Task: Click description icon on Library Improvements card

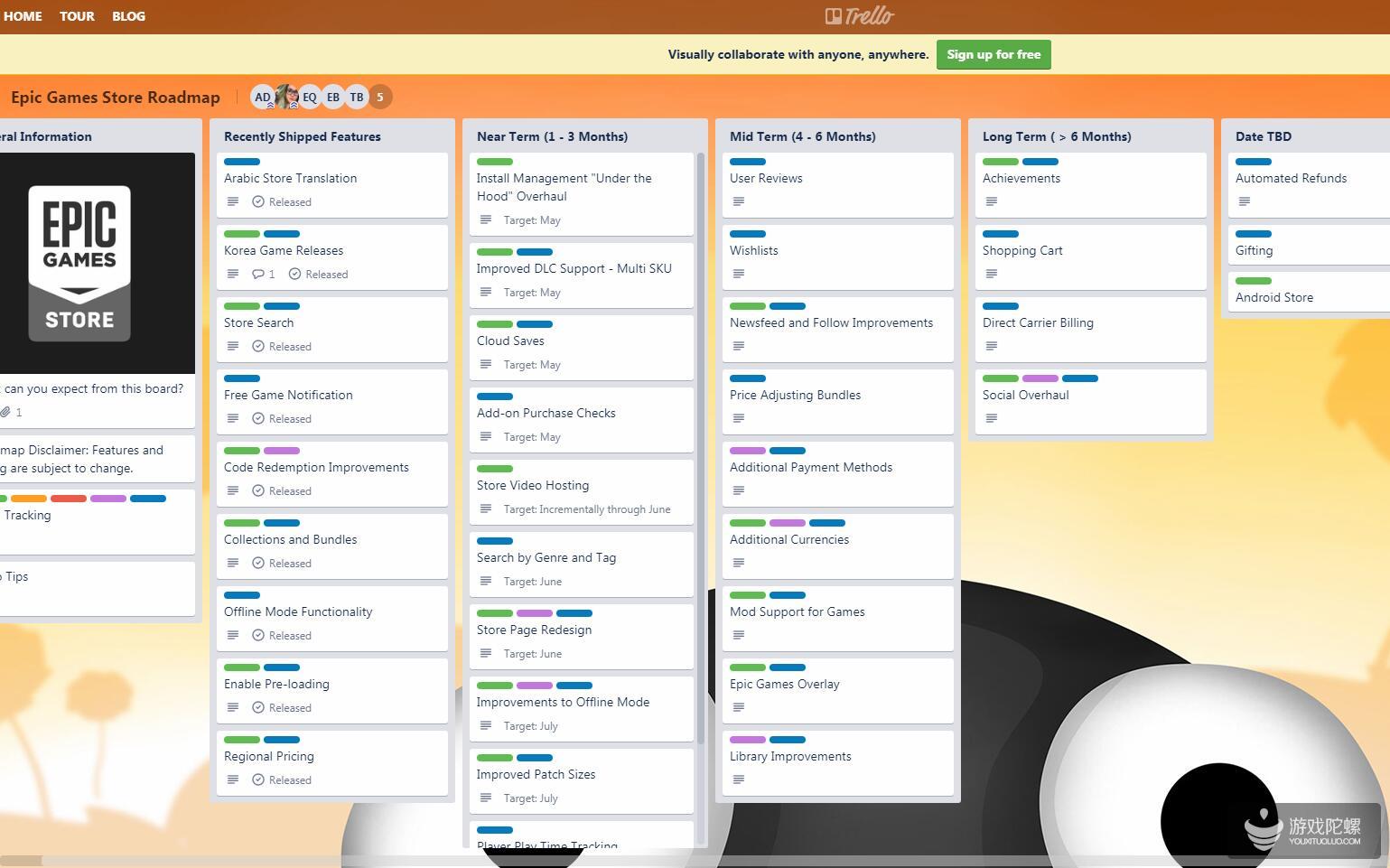Action: (739, 779)
